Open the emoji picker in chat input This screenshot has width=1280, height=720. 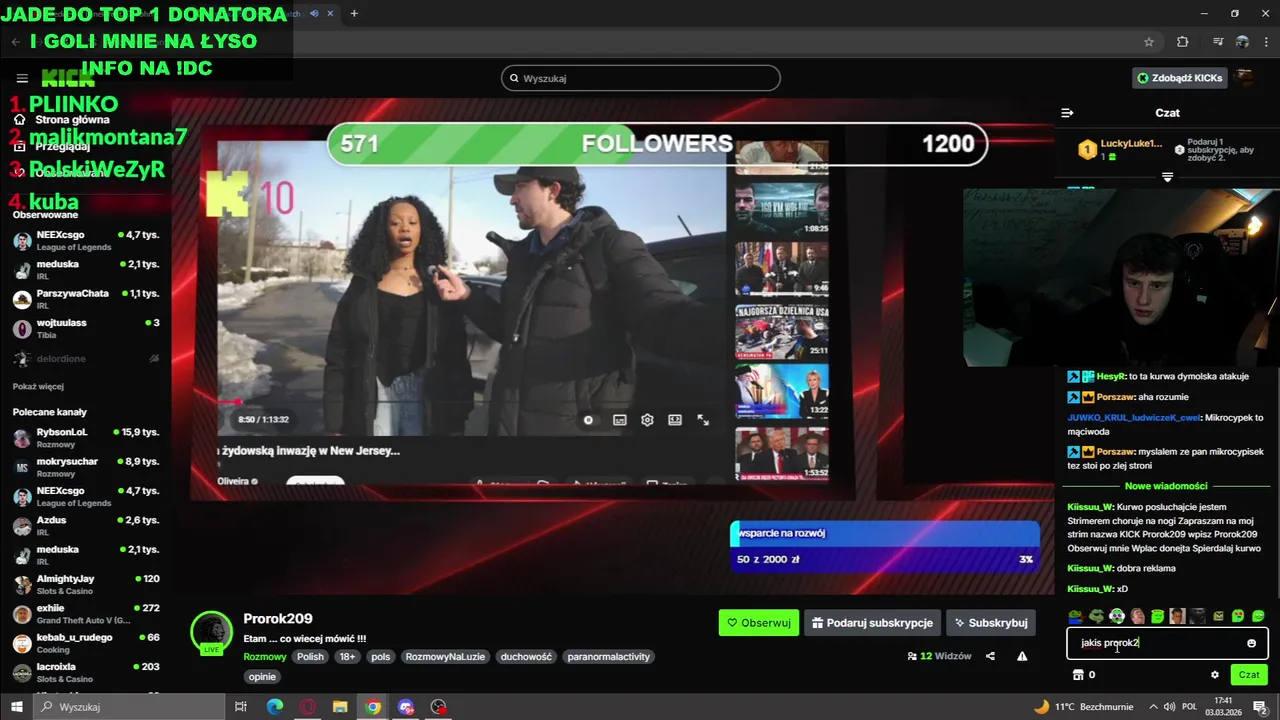pos(1251,643)
